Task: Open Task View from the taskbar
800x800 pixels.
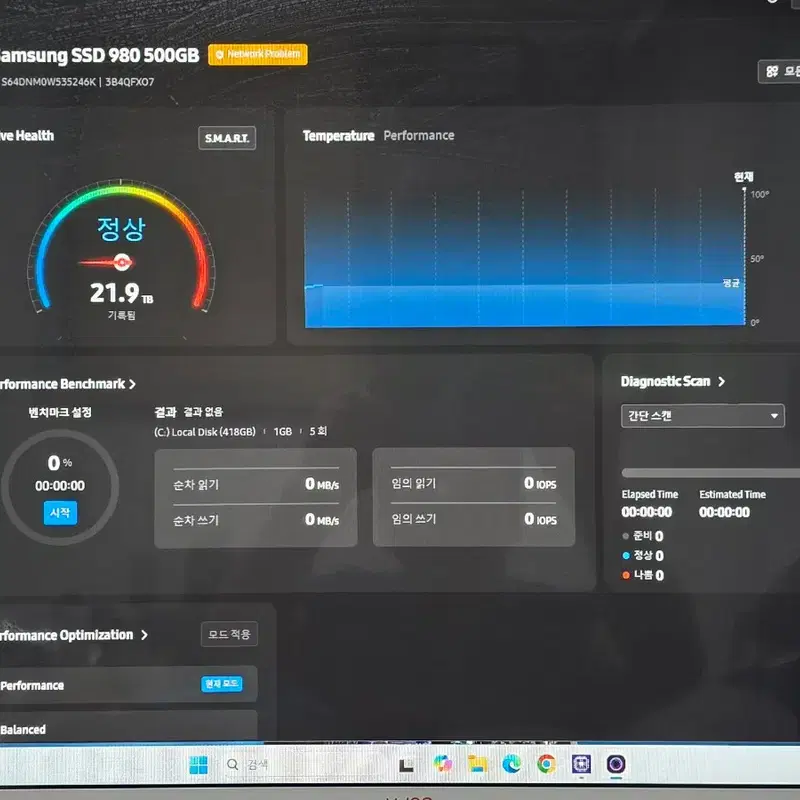Action: 406,765
